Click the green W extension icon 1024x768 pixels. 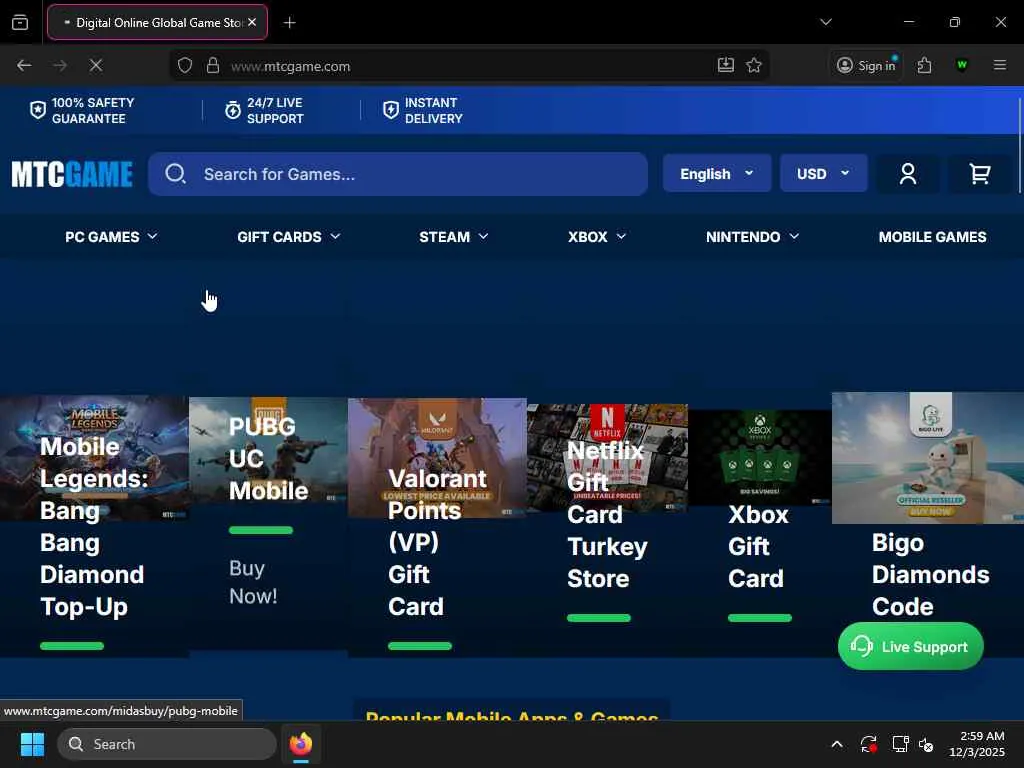click(961, 65)
